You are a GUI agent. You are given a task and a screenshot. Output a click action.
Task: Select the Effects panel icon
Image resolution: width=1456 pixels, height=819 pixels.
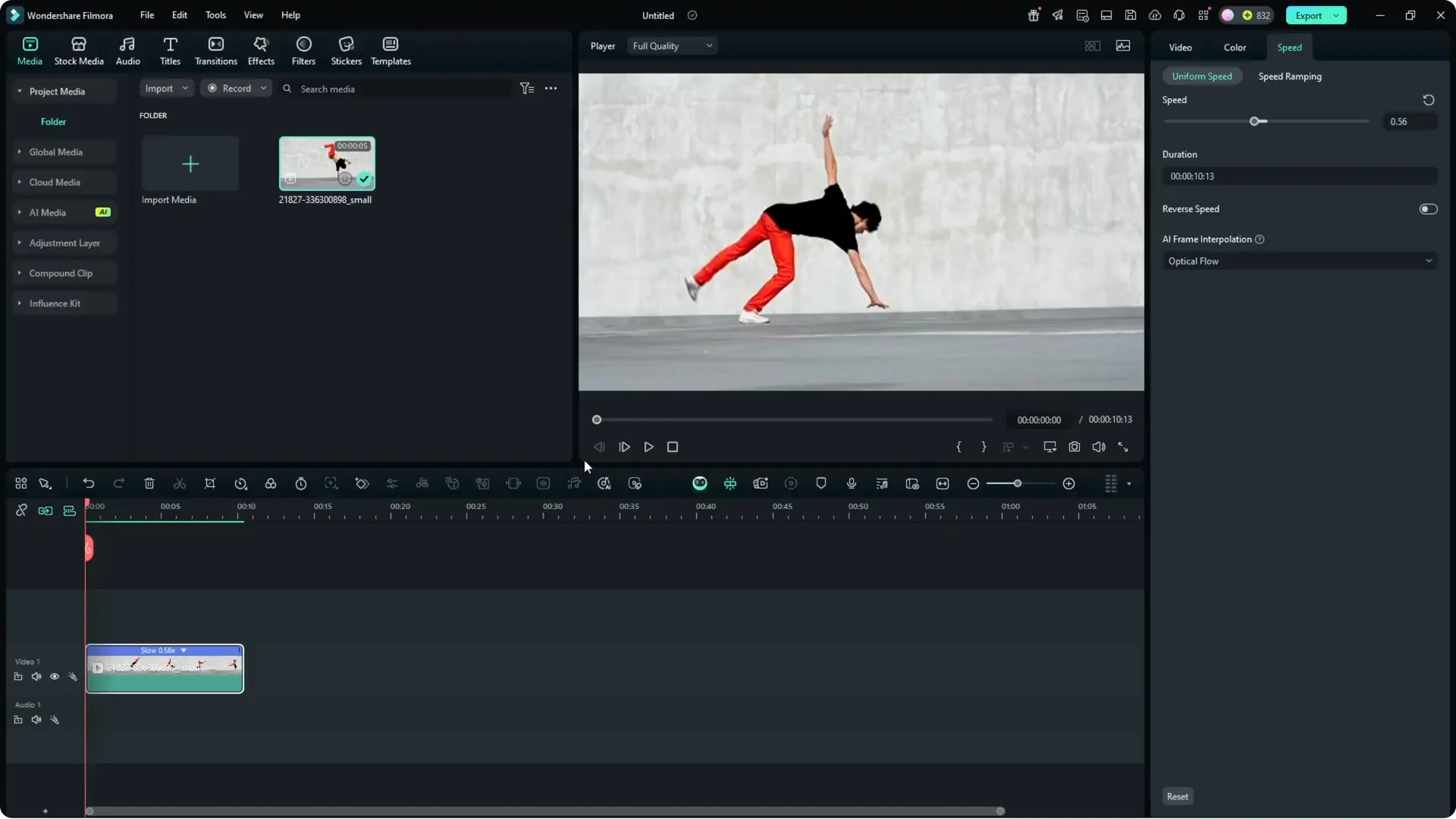coord(261,49)
